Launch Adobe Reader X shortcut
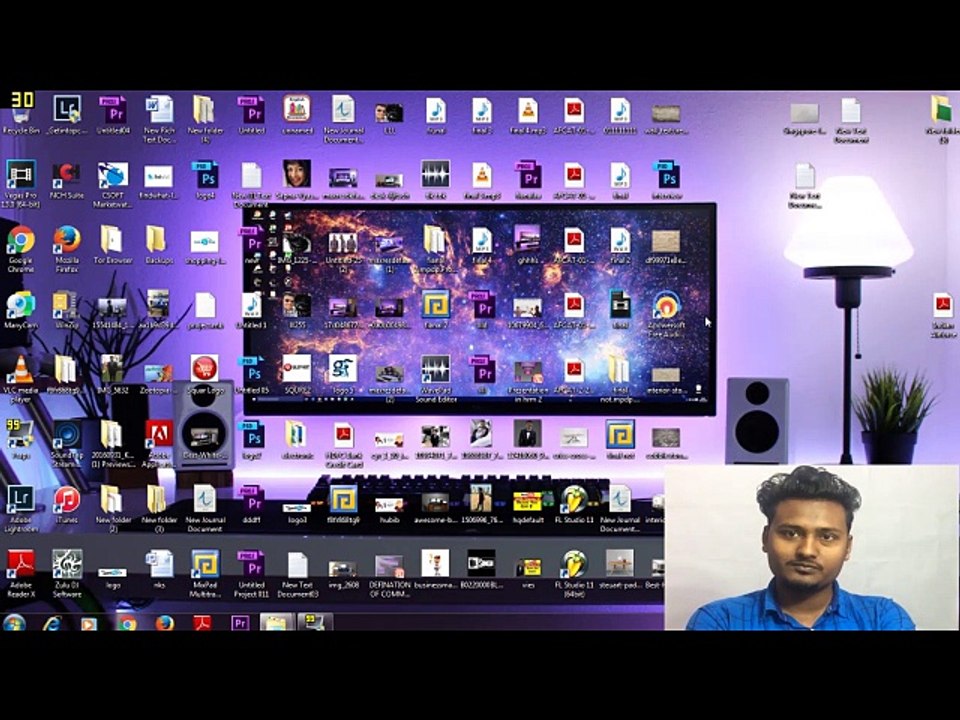 (x=21, y=573)
